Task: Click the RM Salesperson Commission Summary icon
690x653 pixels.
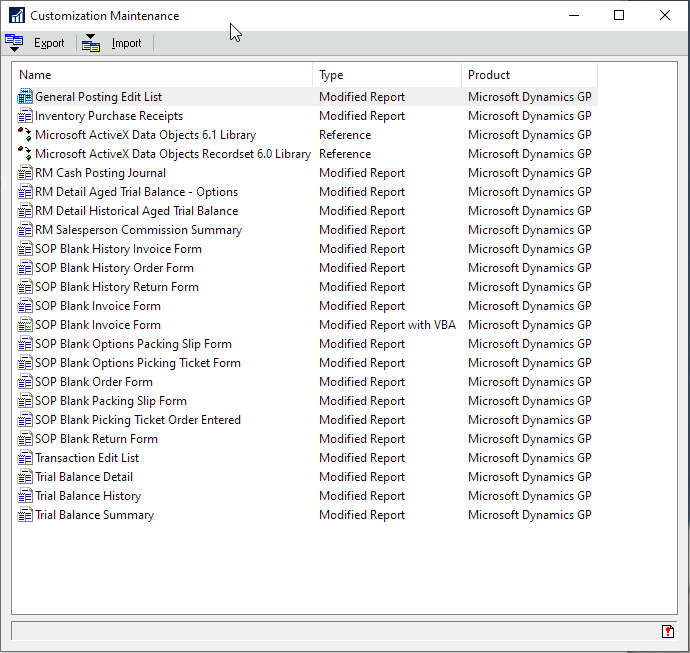Action: [25, 230]
